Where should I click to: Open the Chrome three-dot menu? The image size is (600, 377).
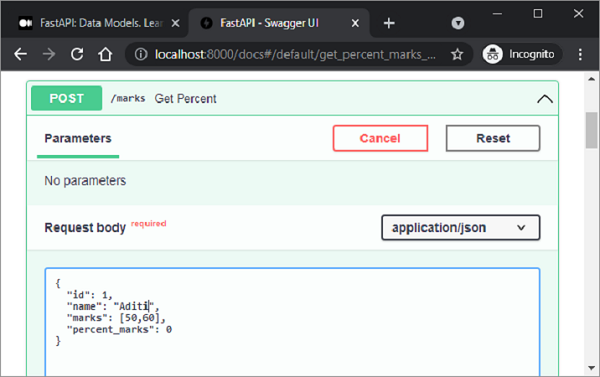(x=580, y=54)
